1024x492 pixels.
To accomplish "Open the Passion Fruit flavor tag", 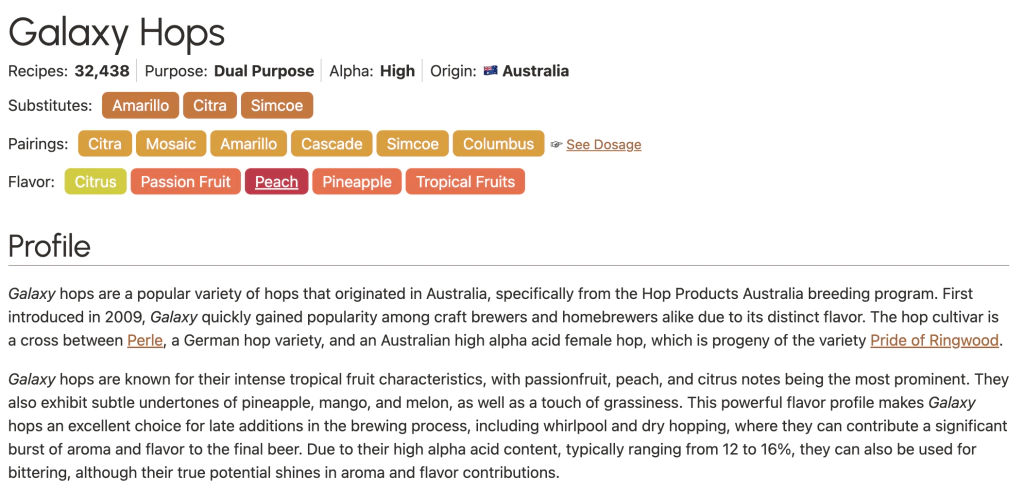I will click(x=186, y=182).
